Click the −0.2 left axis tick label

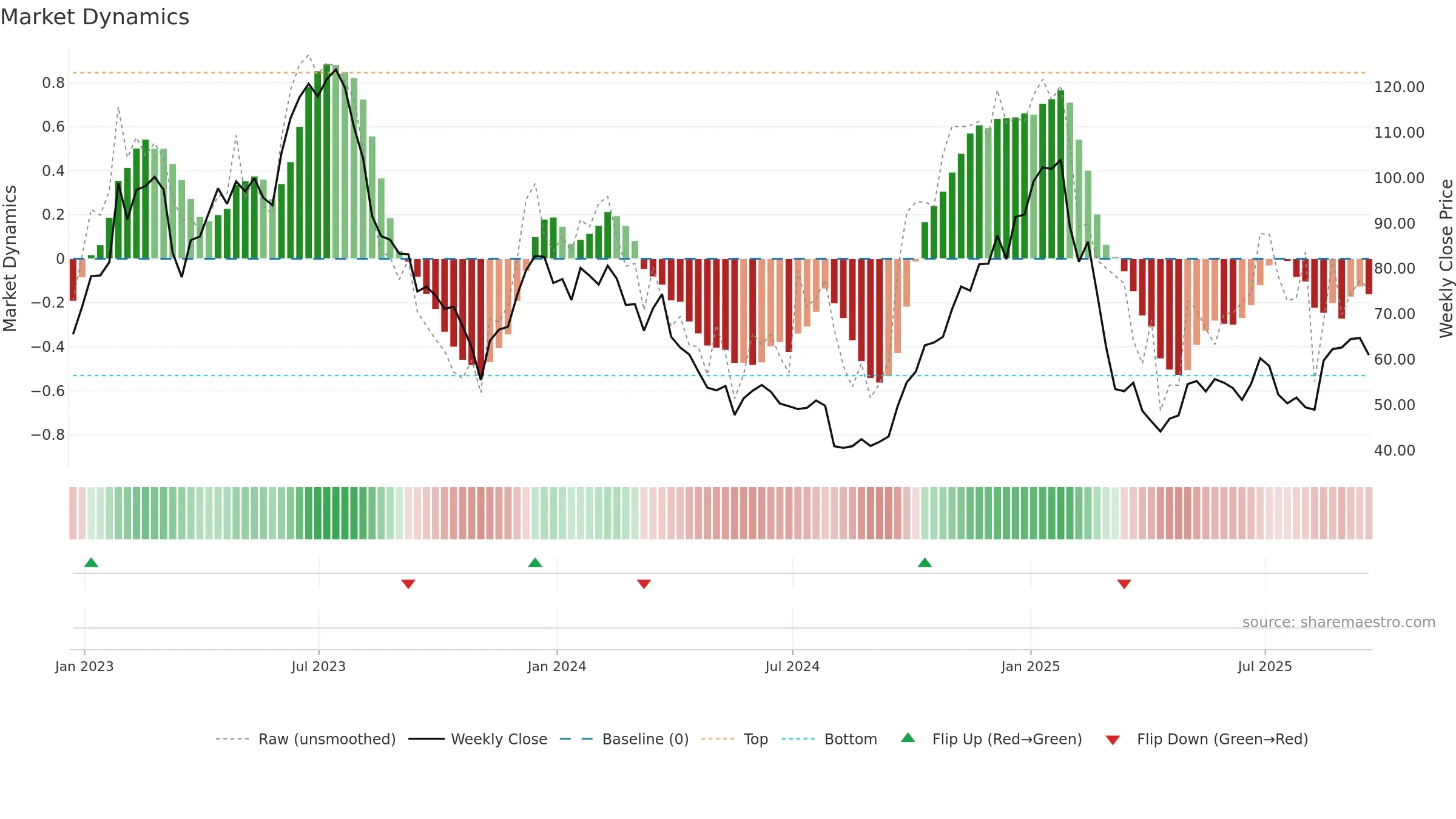48,302
